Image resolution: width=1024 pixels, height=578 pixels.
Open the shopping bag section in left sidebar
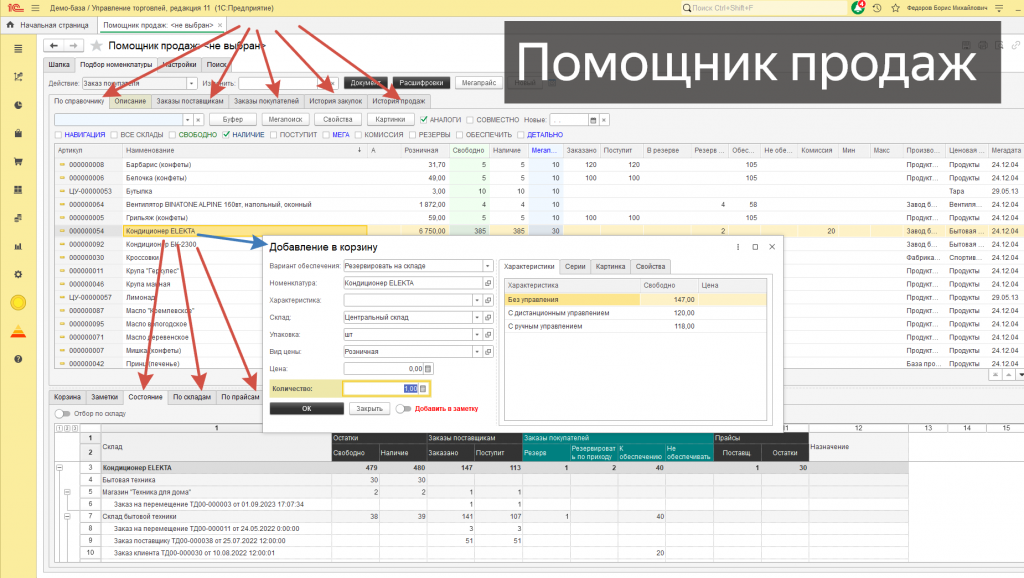(x=18, y=133)
